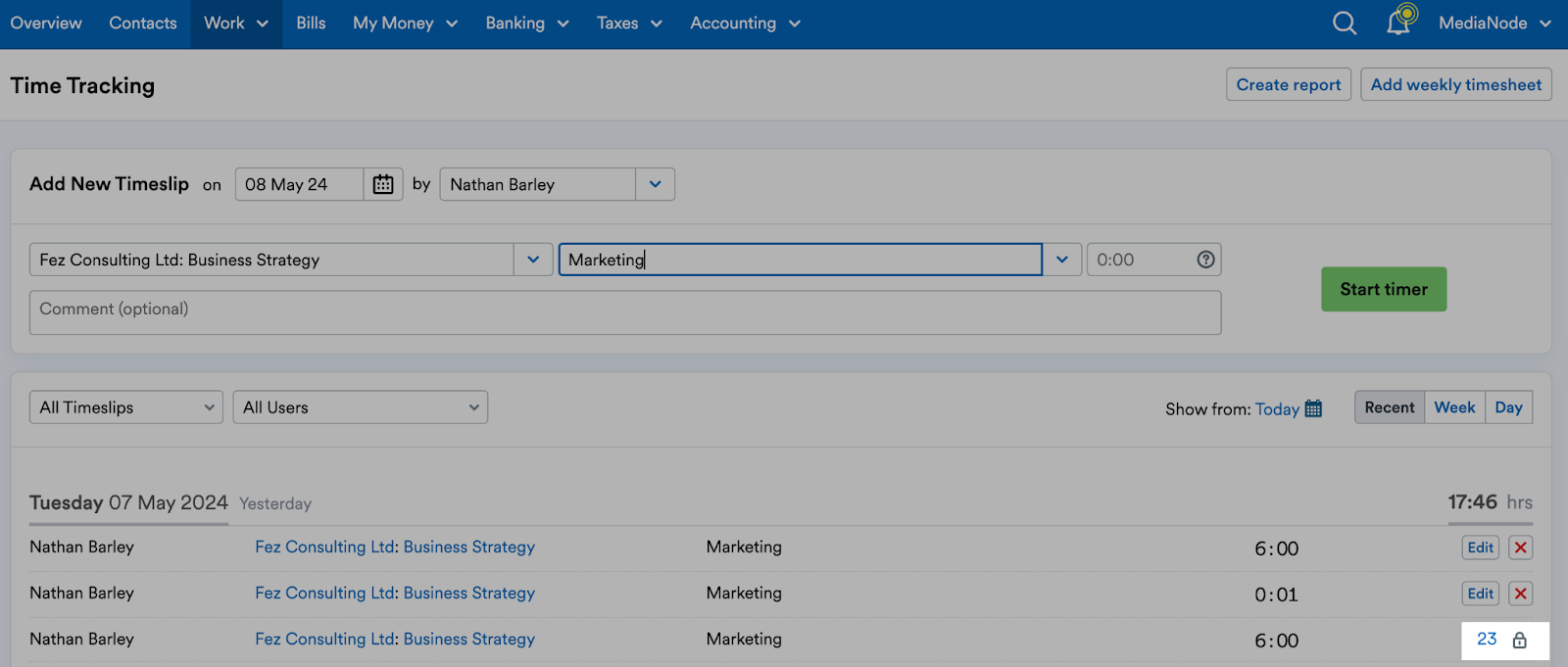1568x667 pixels.
Task: Edit the 0:01 timeslip
Action: click(1480, 594)
